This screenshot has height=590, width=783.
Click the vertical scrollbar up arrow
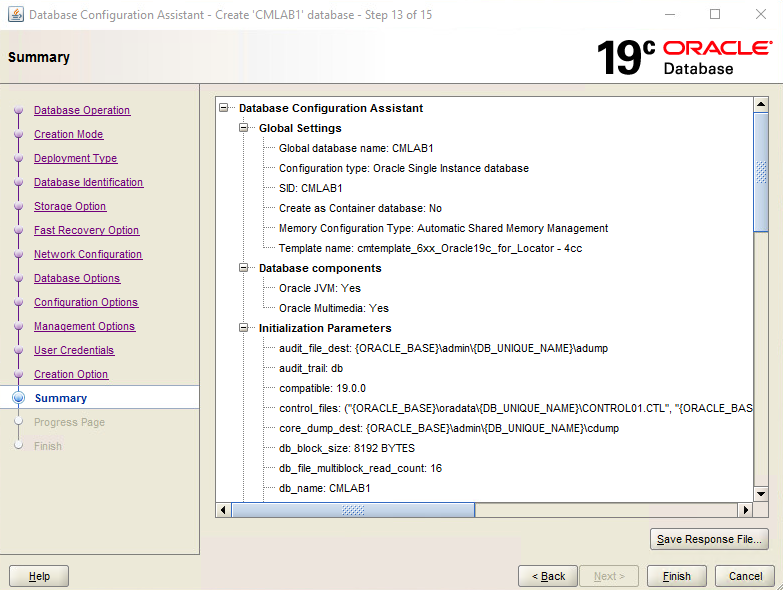point(761,104)
